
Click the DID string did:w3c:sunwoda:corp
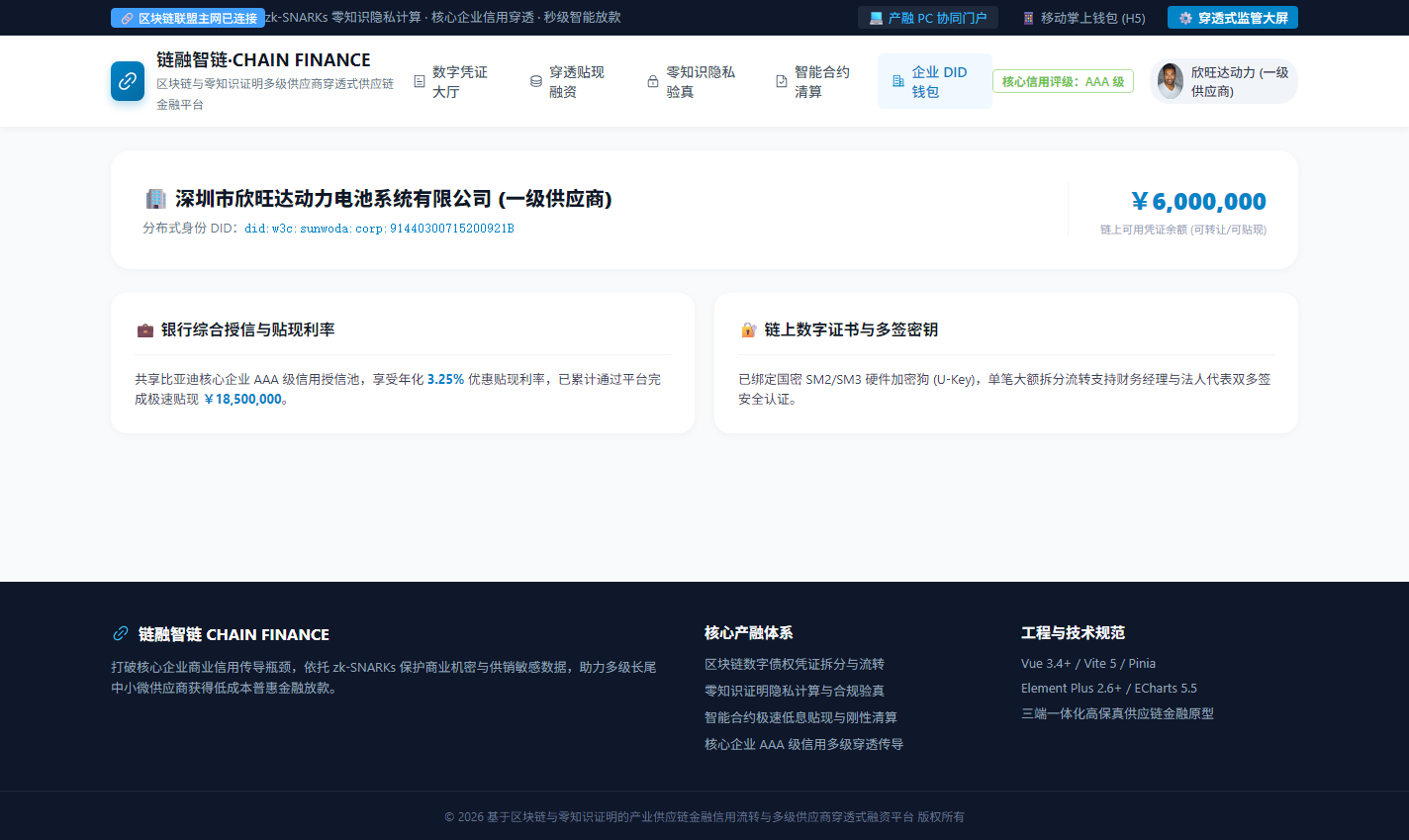pyautogui.click(x=379, y=229)
